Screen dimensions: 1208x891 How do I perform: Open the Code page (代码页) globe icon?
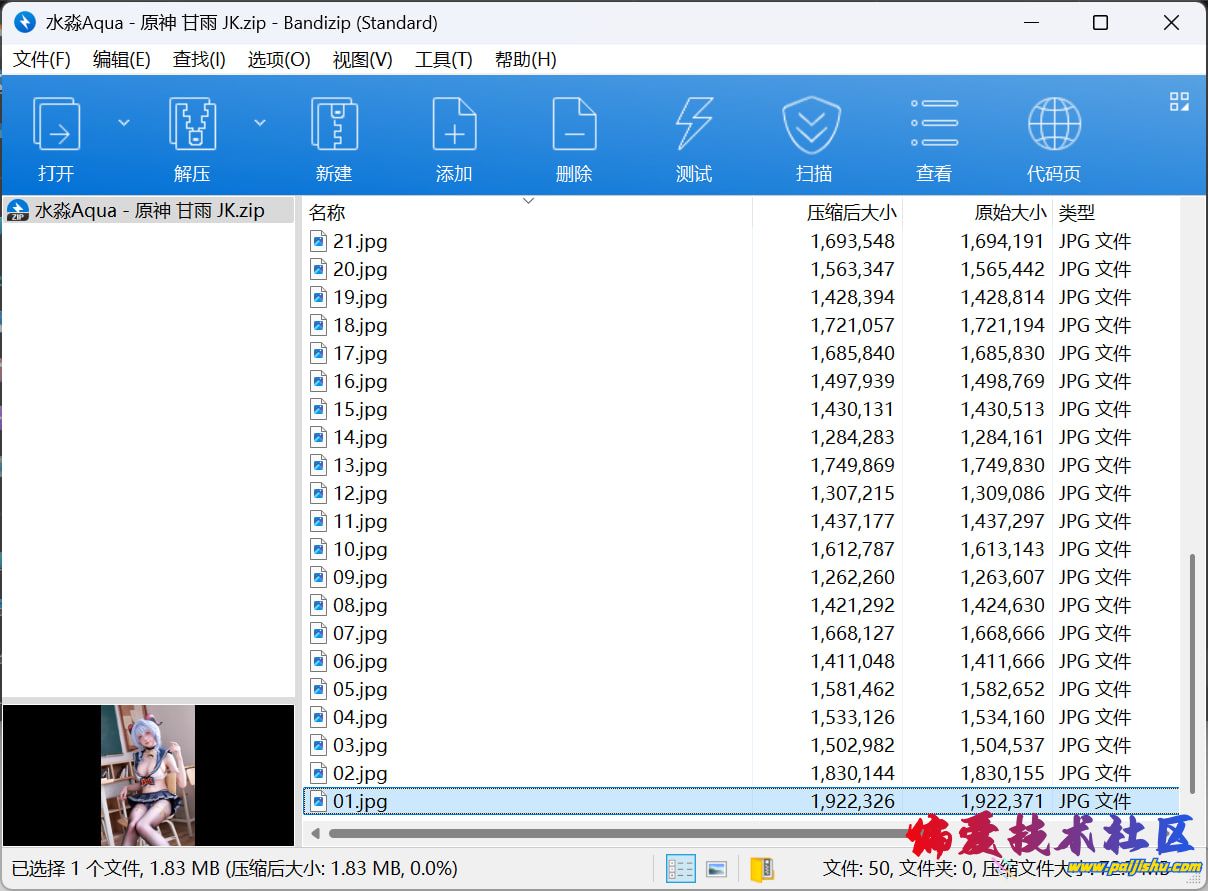coord(1053,124)
